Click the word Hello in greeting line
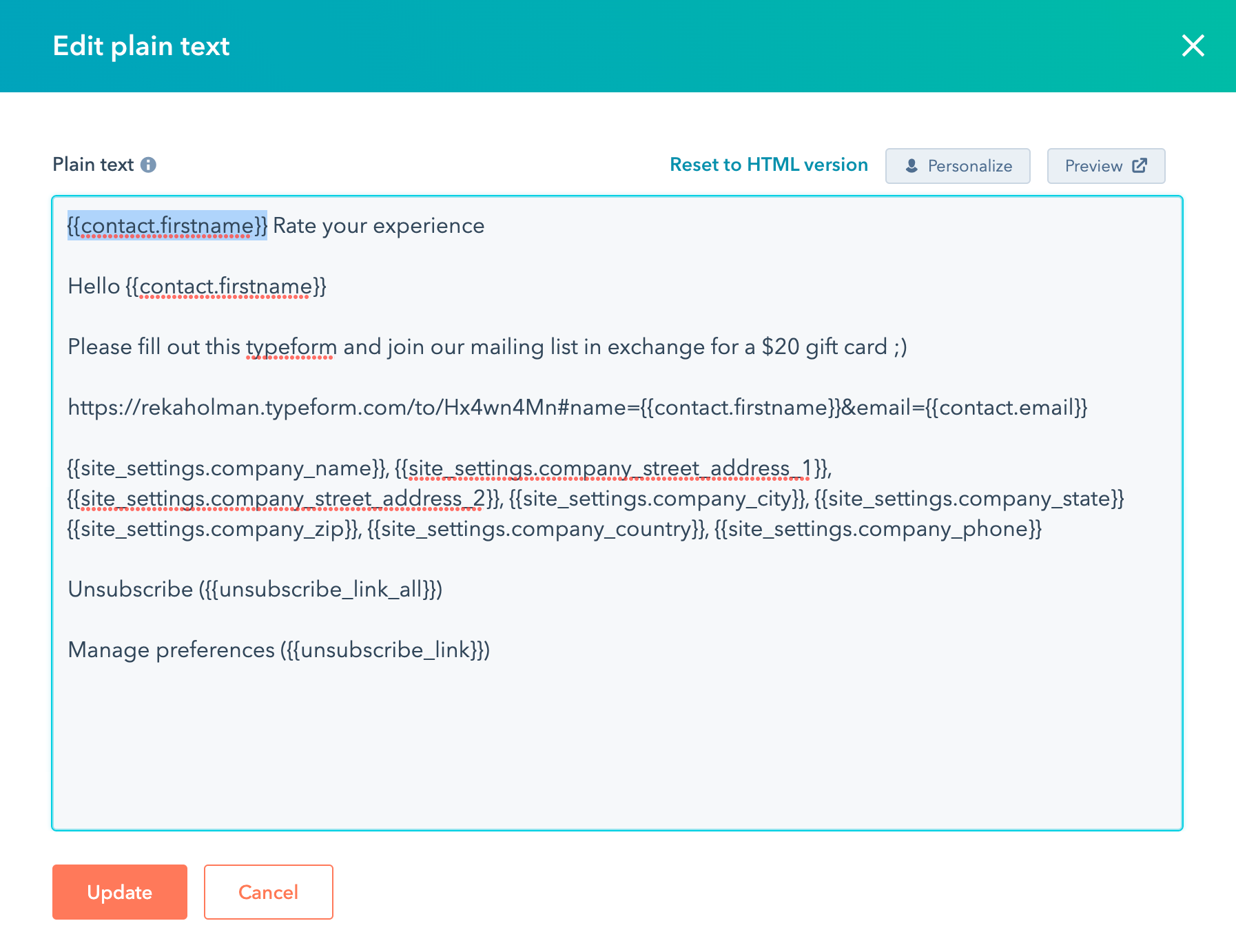This screenshot has width=1236, height=952. point(94,287)
